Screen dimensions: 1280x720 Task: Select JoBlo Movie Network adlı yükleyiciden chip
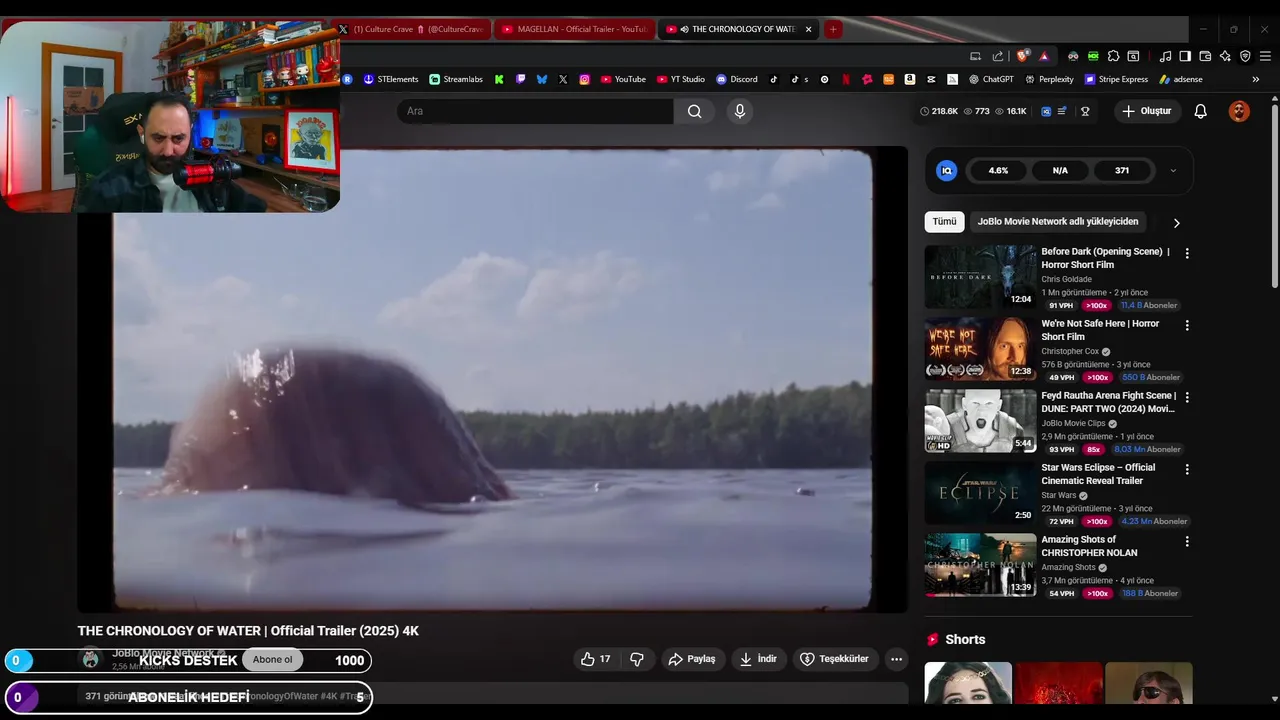coord(1057,222)
